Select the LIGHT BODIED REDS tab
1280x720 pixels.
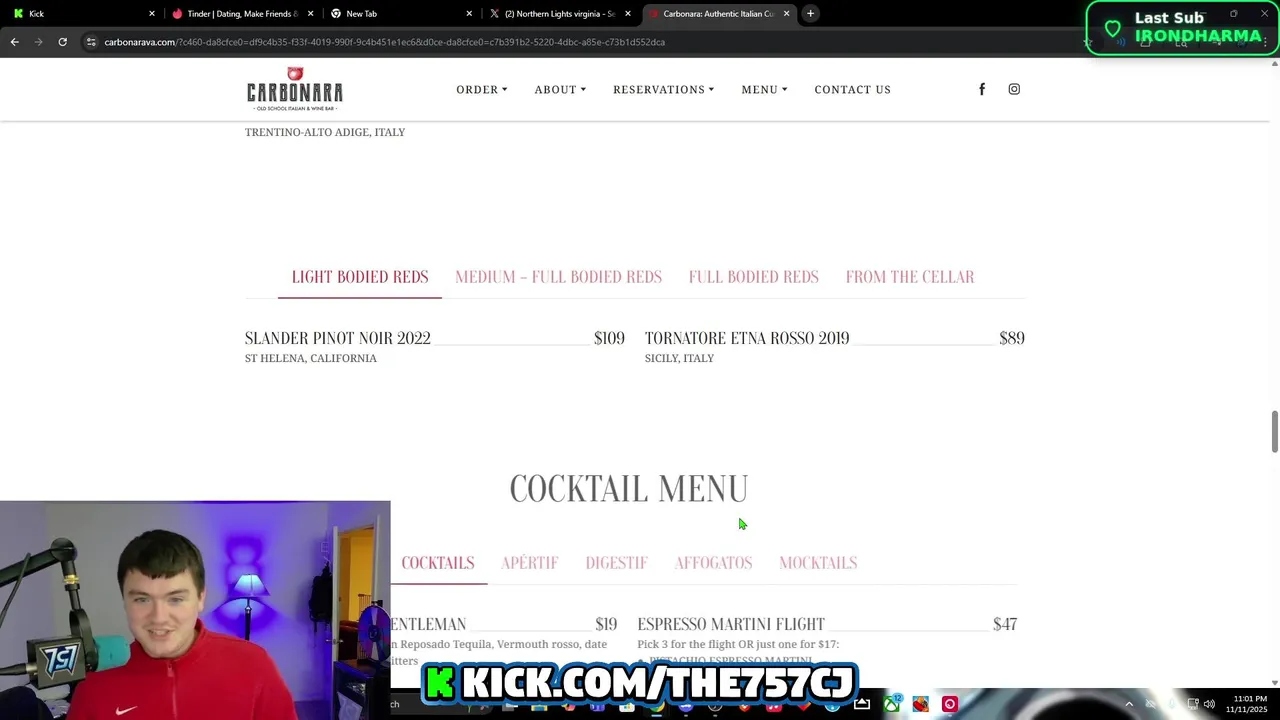[x=360, y=277]
